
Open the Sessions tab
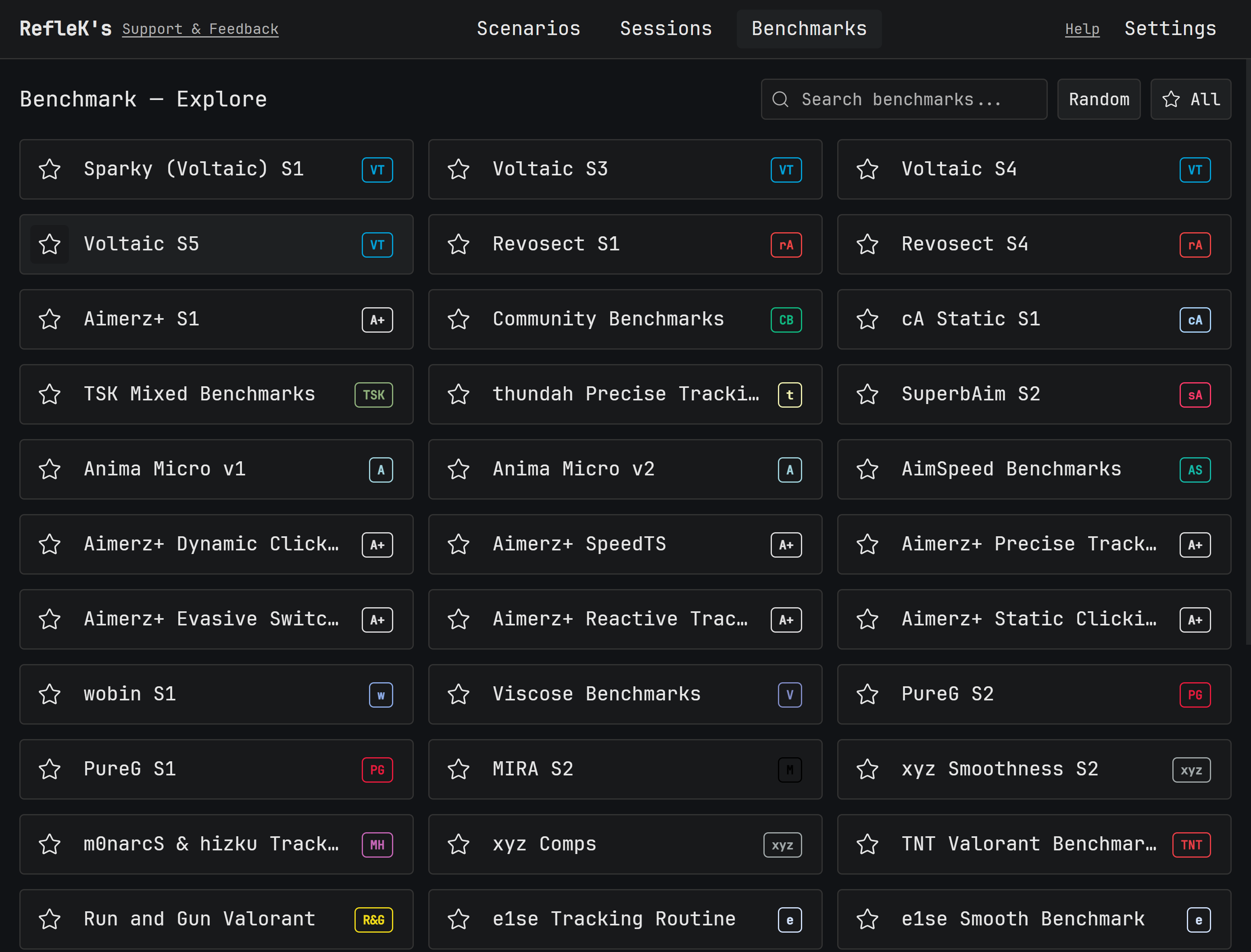(665, 28)
